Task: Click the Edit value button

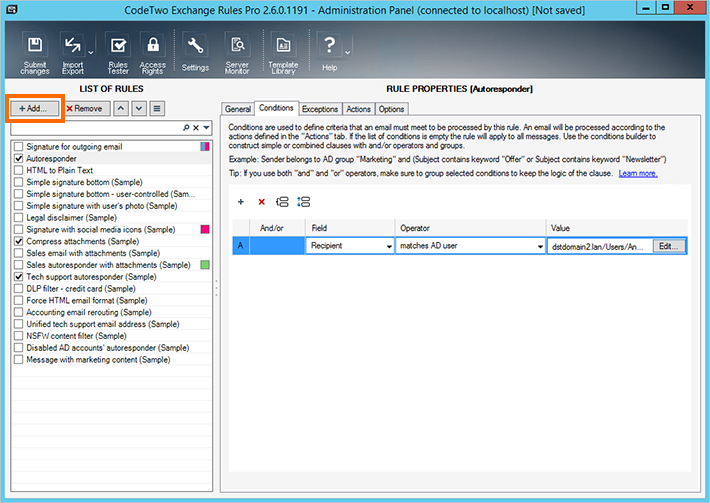Action: point(668,246)
